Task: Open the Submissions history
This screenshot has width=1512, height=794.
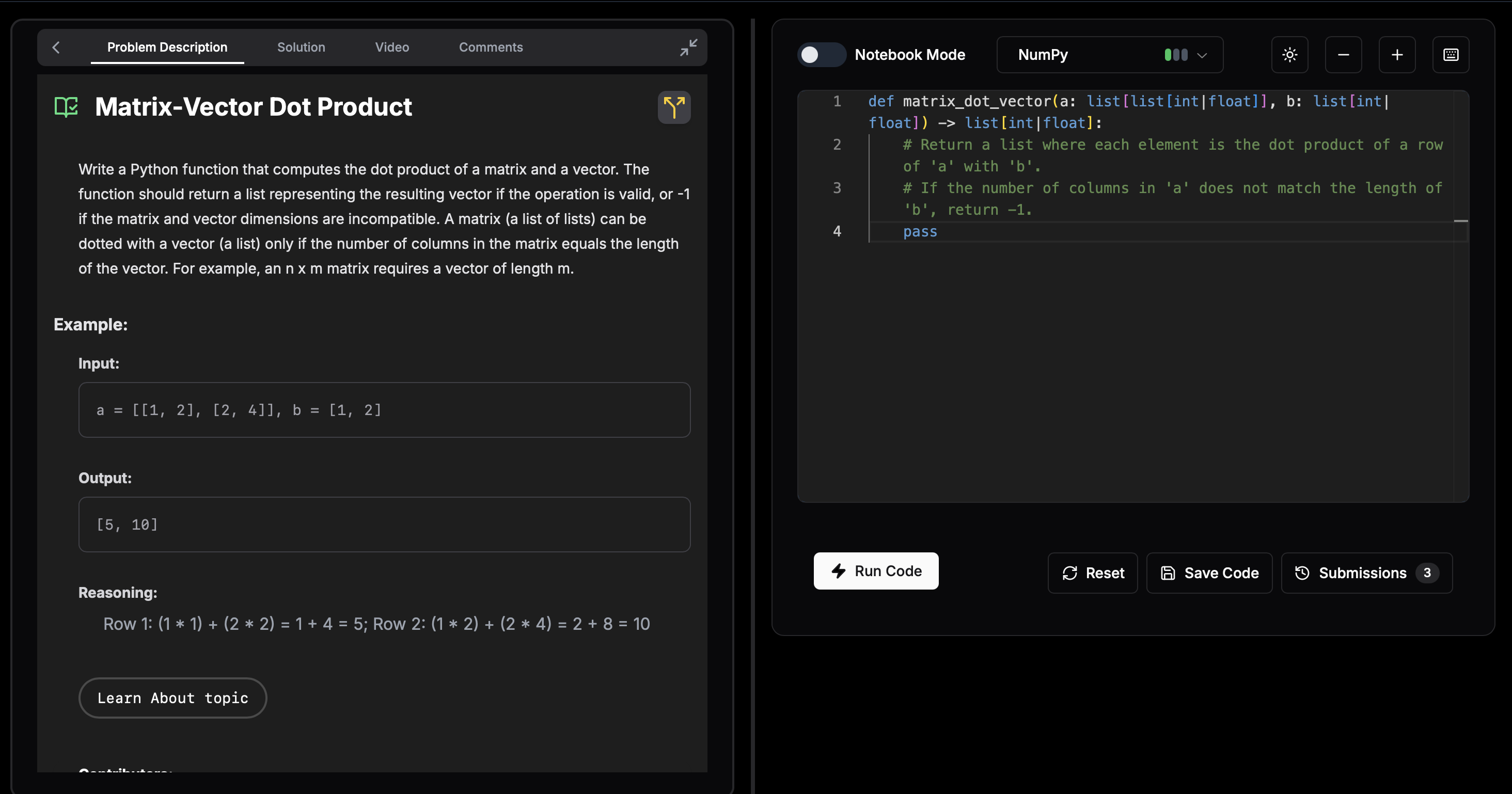Action: [x=1367, y=574]
